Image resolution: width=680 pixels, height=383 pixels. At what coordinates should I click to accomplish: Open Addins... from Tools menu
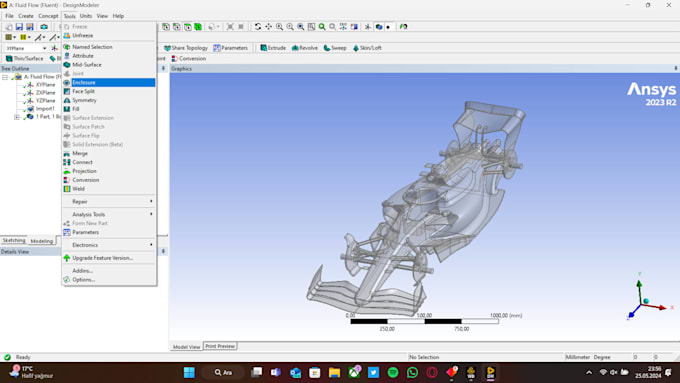(x=109, y=271)
